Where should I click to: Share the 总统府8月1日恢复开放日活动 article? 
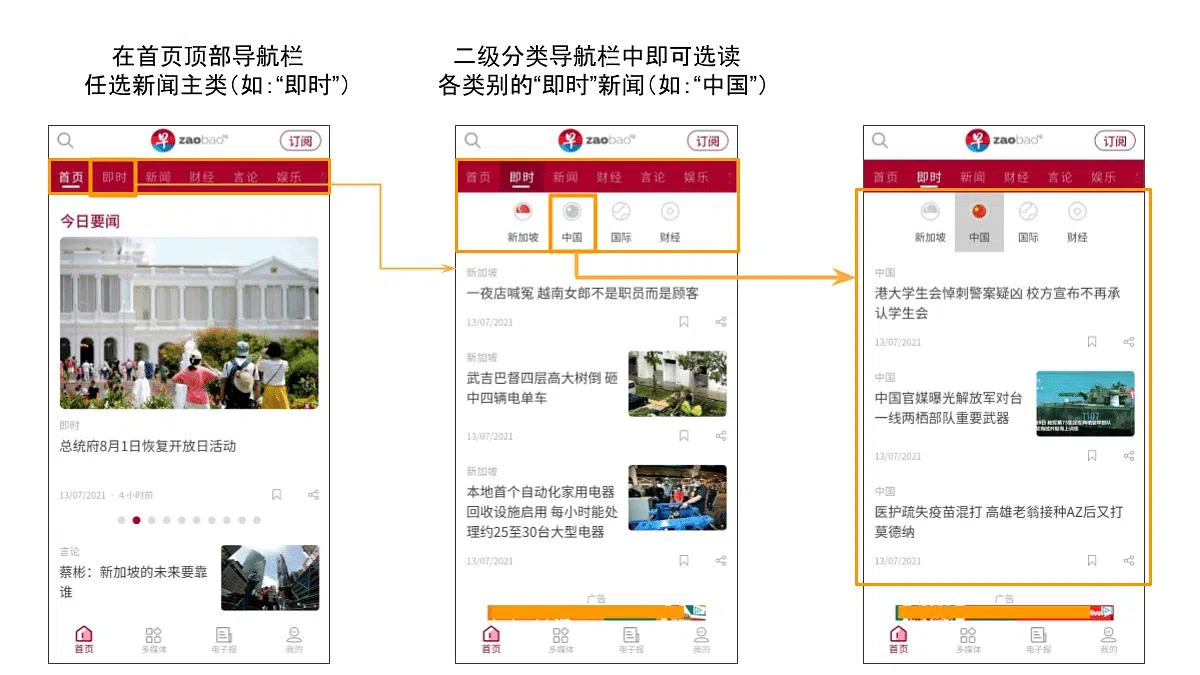[313, 494]
